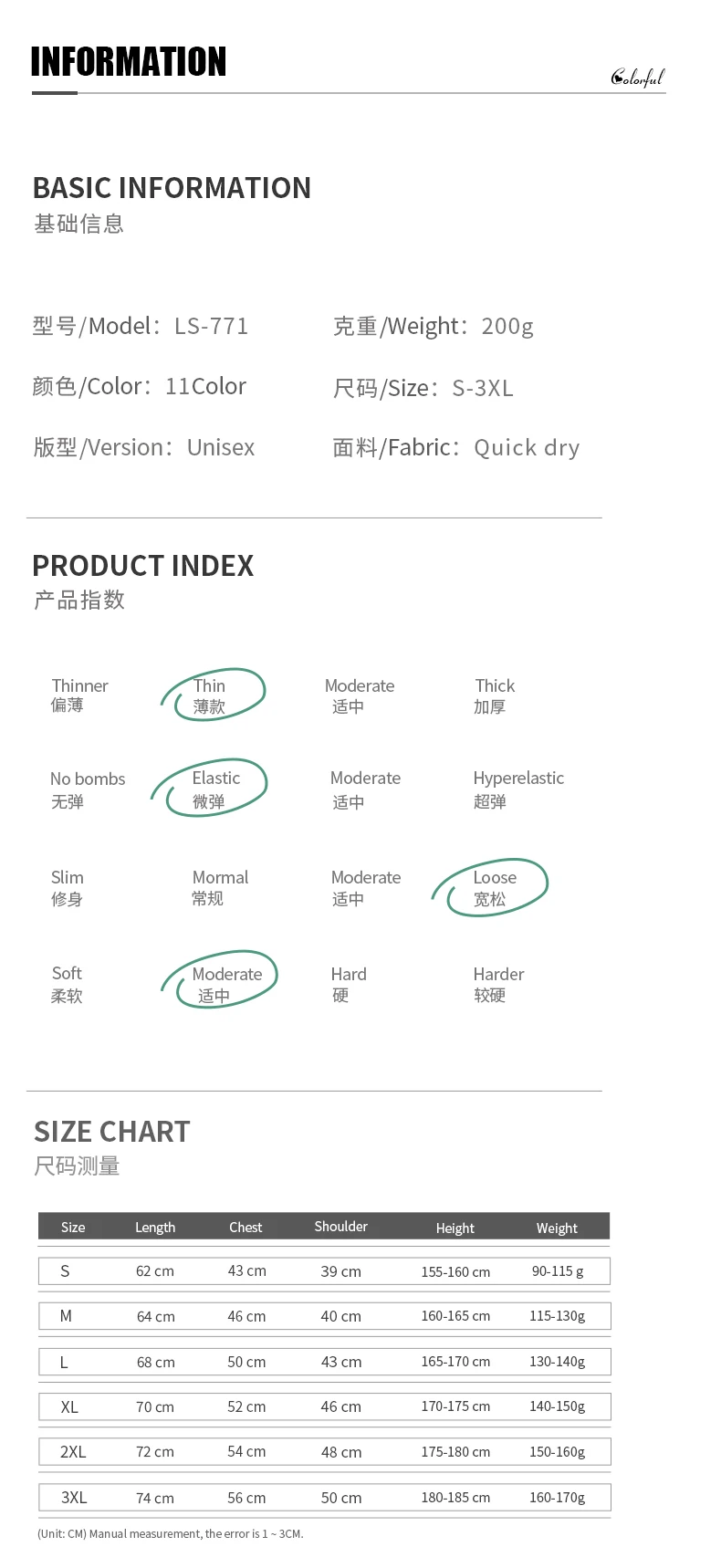Screen dimensions: 721x1568
Task: Select the XL row in size chart
Action: [324, 1406]
